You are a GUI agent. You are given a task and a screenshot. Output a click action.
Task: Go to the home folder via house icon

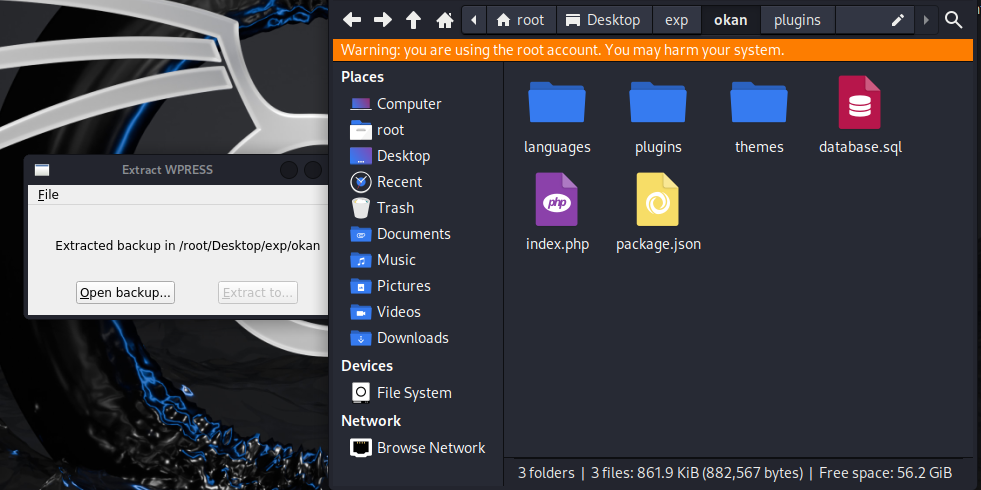[x=444, y=20]
